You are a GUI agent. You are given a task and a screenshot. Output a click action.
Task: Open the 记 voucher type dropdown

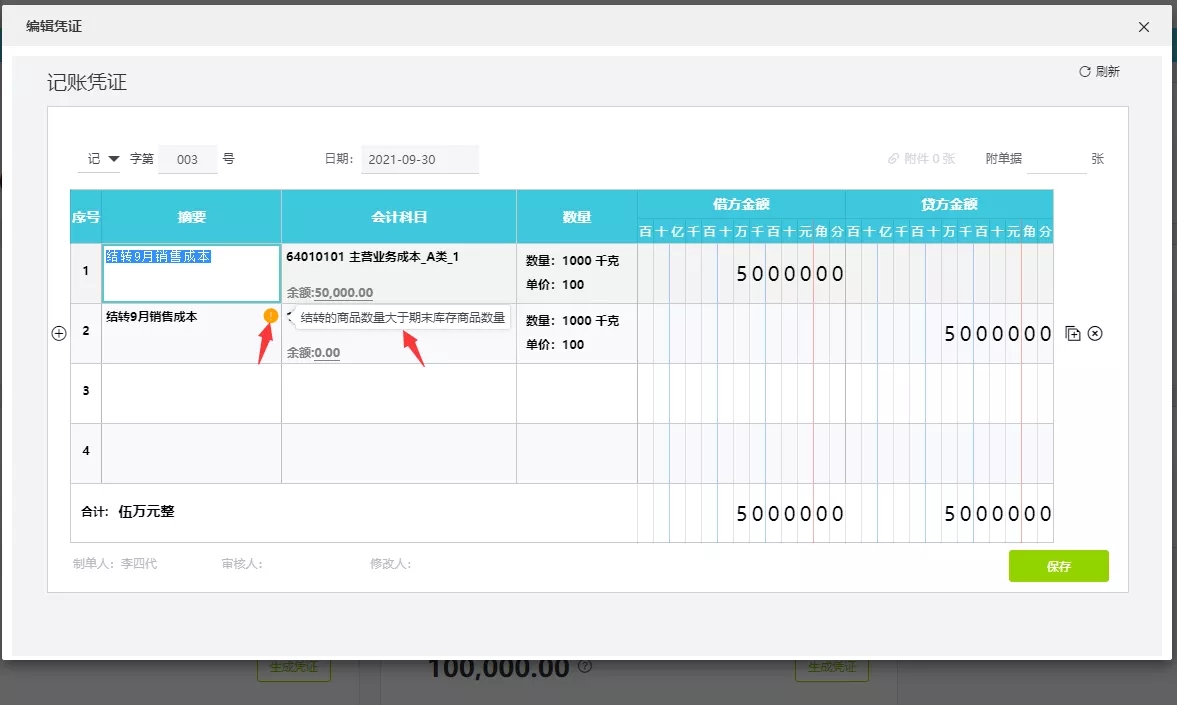(99, 158)
